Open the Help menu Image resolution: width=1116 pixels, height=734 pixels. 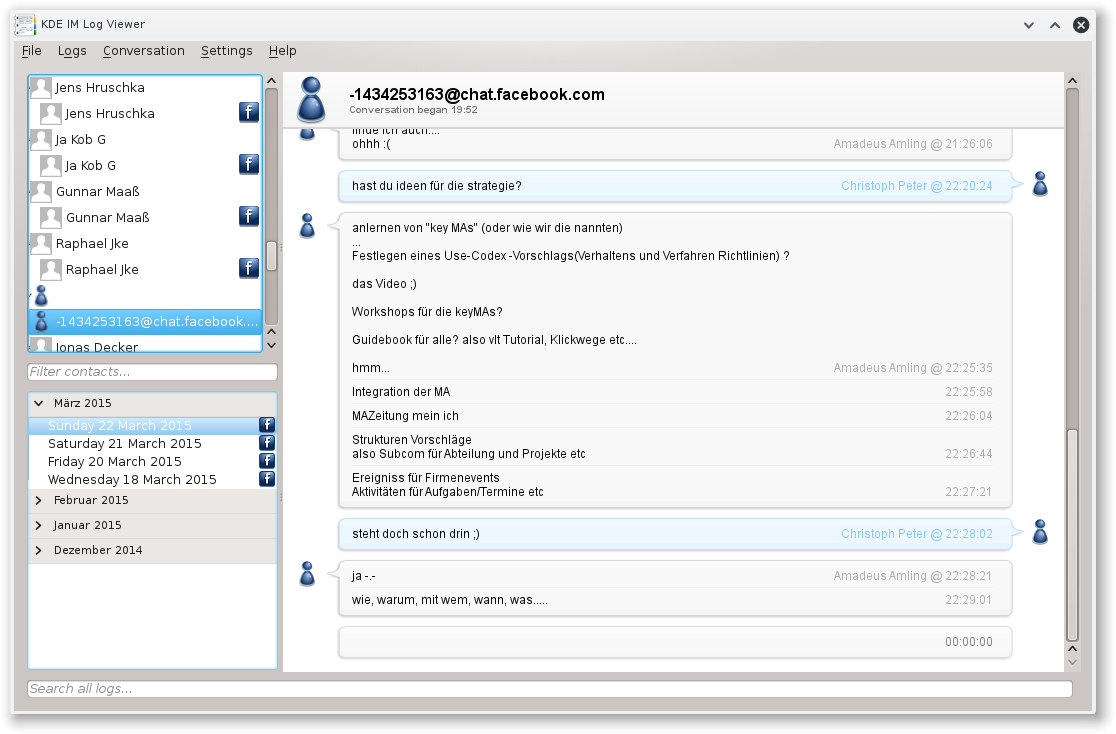283,51
